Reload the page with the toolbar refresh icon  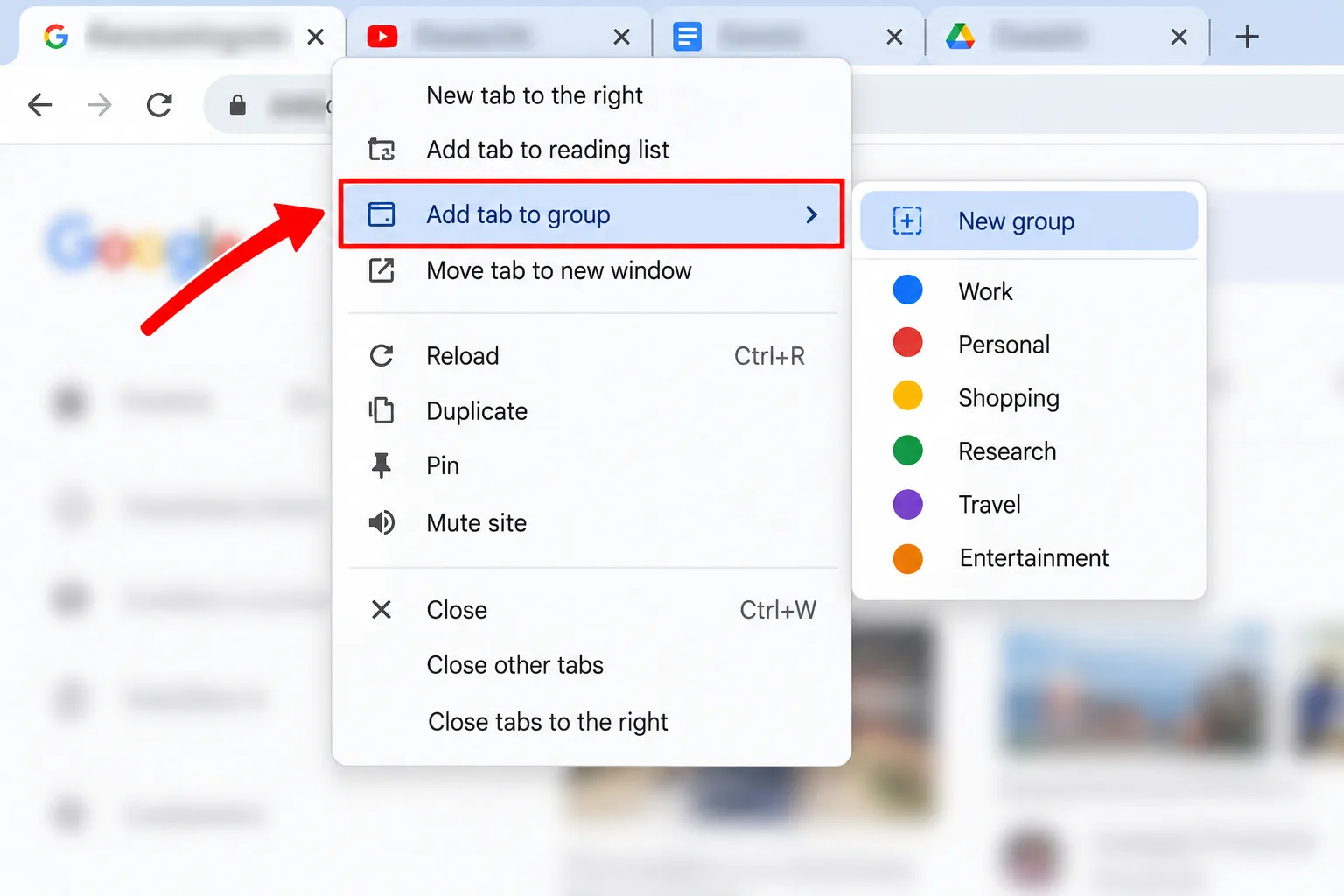[159, 106]
